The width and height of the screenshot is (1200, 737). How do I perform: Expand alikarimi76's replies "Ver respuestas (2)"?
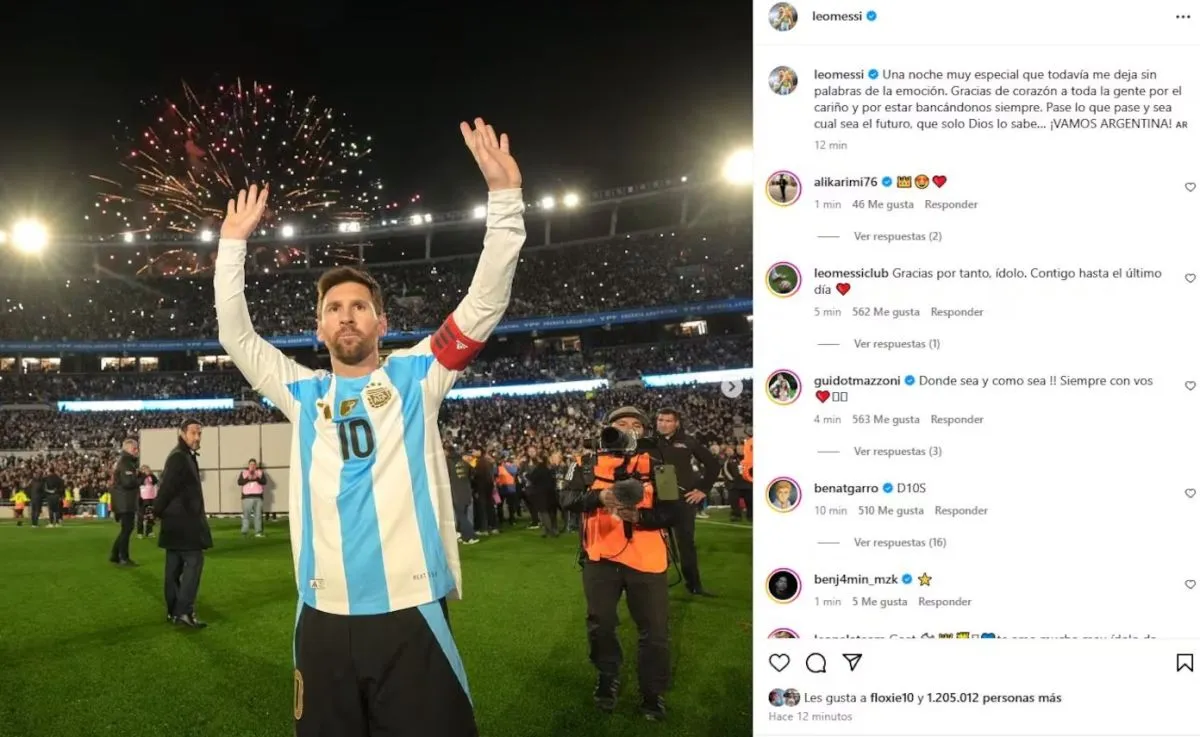(897, 236)
